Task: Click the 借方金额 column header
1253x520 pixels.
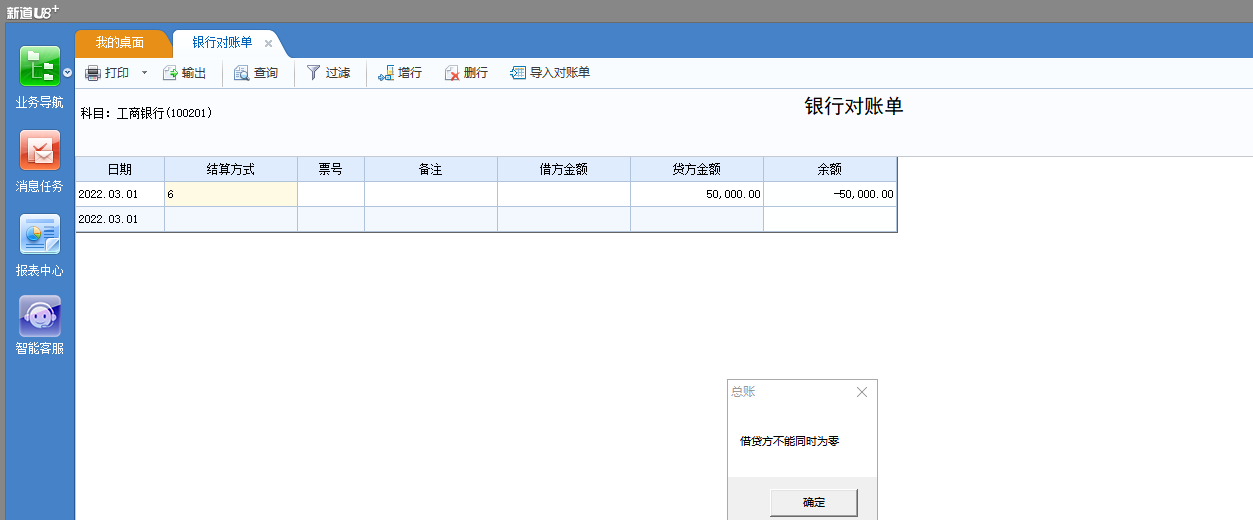Action: coord(563,169)
